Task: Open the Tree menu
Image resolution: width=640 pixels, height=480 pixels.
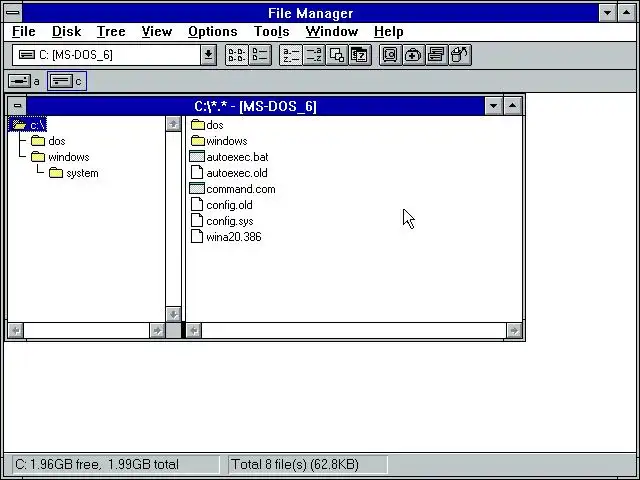Action: coord(111,31)
